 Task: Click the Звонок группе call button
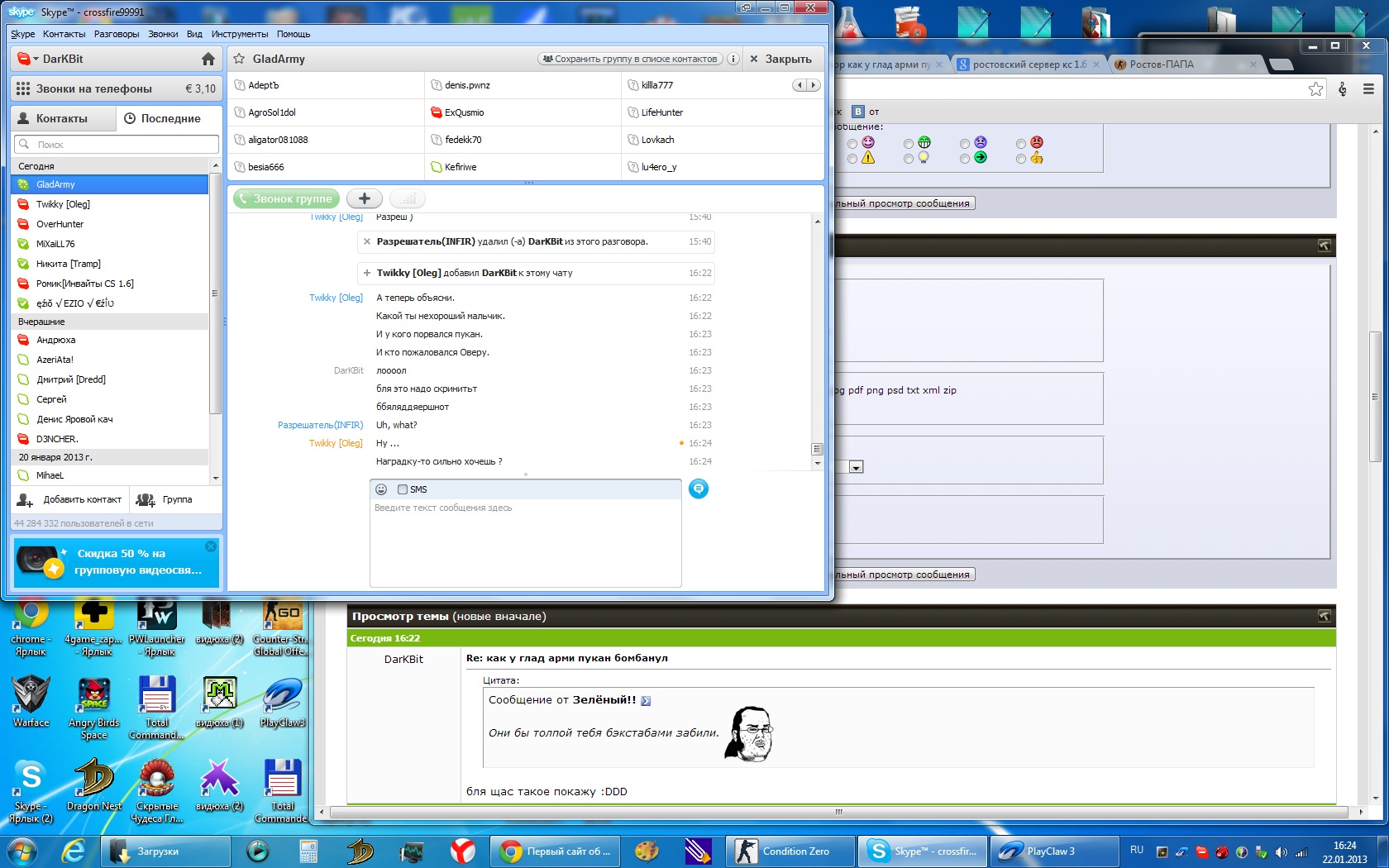pyautogui.click(x=286, y=198)
